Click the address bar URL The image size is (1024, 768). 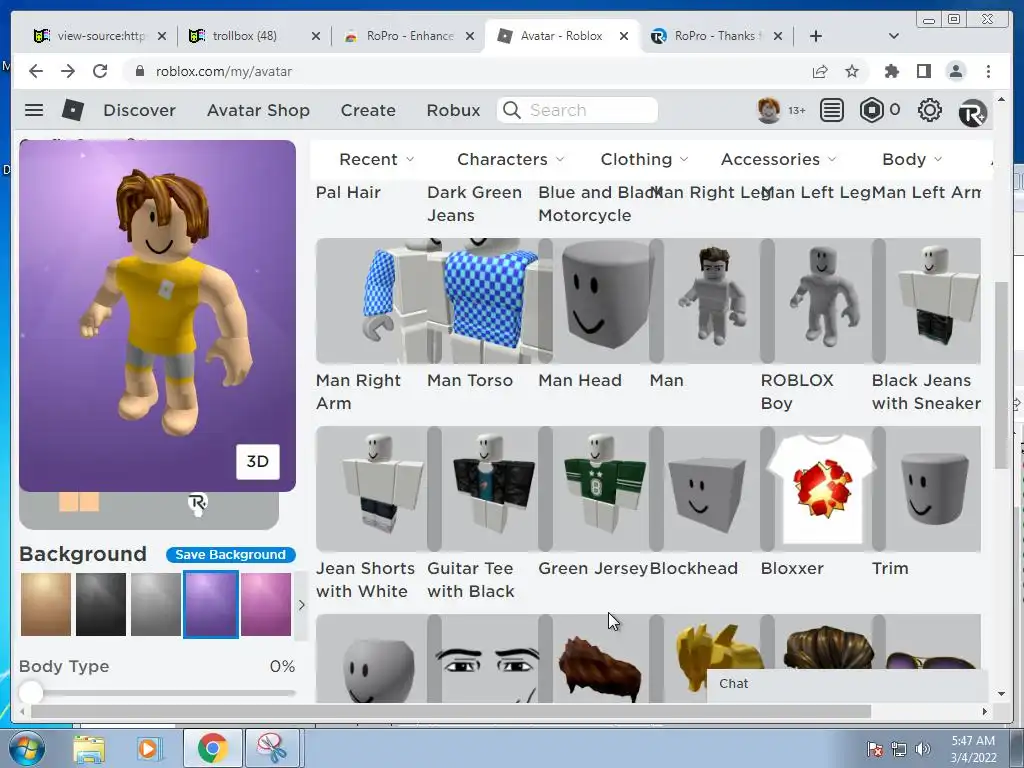[x=223, y=71]
